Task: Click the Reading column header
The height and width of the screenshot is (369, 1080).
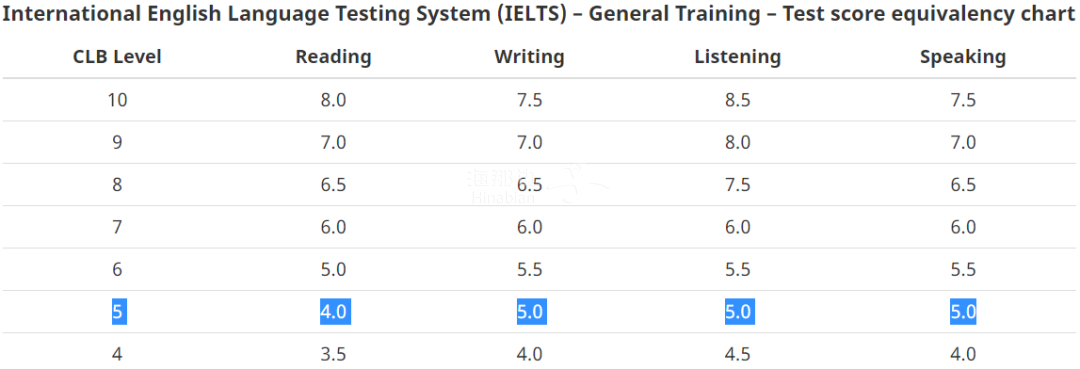Action: point(333,57)
